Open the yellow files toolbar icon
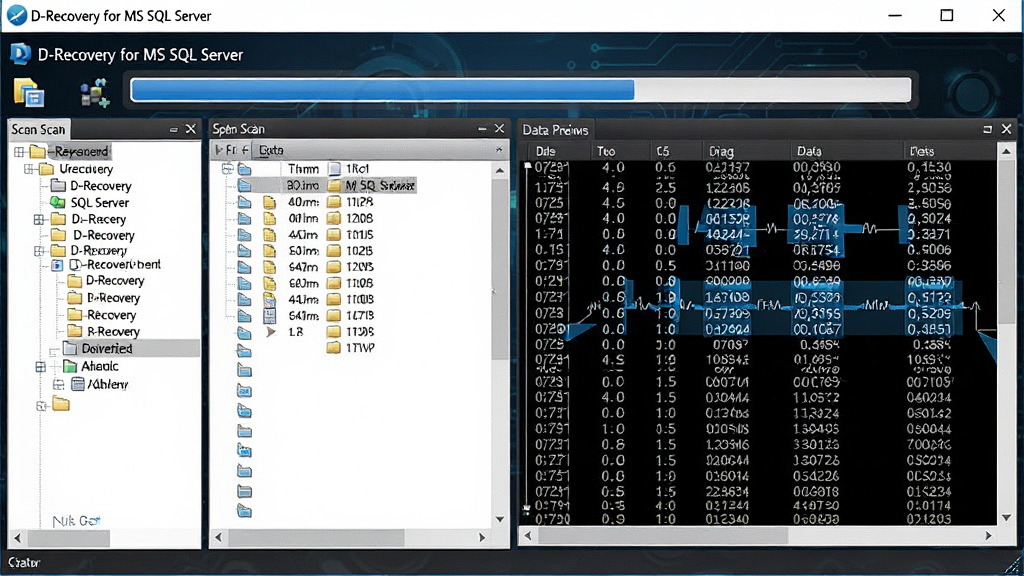Image resolution: width=1024 pixels, height=576 pixels. [29, 92]
